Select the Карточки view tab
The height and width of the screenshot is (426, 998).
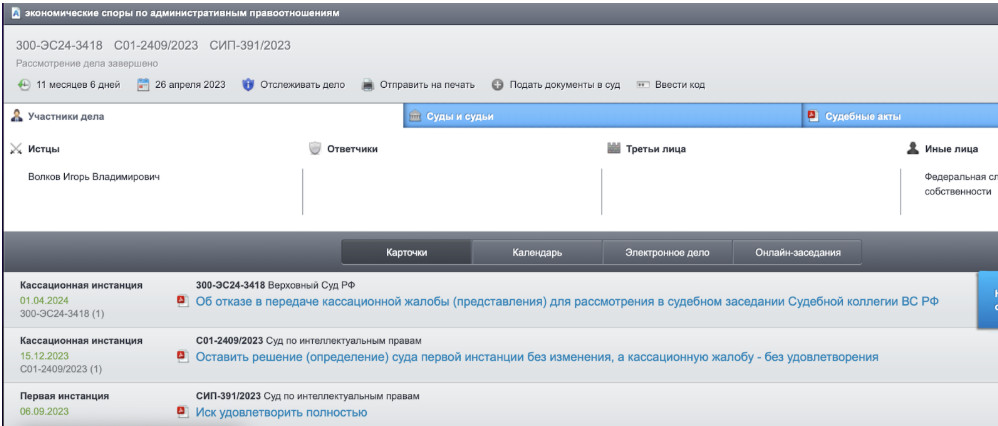click(407, 252)
